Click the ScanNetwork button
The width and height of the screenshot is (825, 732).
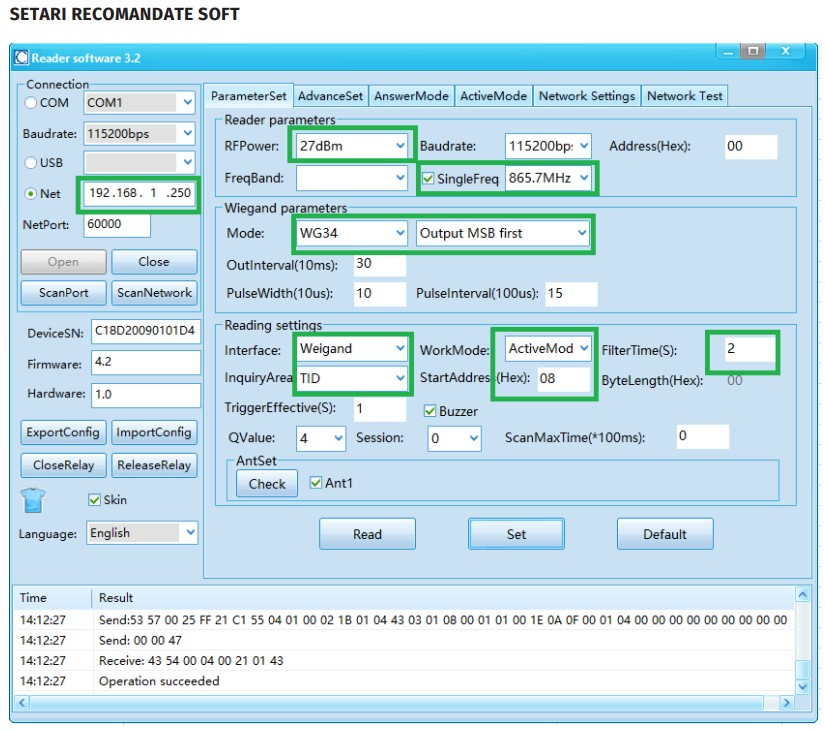tap(154, 293)
